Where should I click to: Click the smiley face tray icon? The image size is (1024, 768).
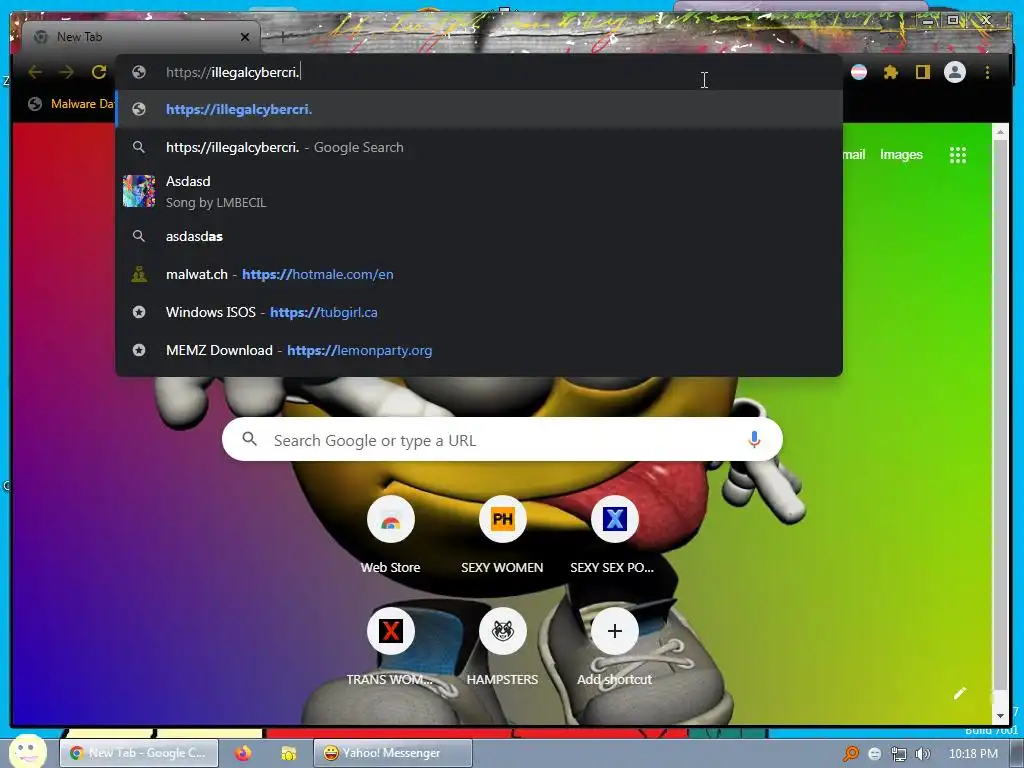pyautogui.click(x=875, y=754)
